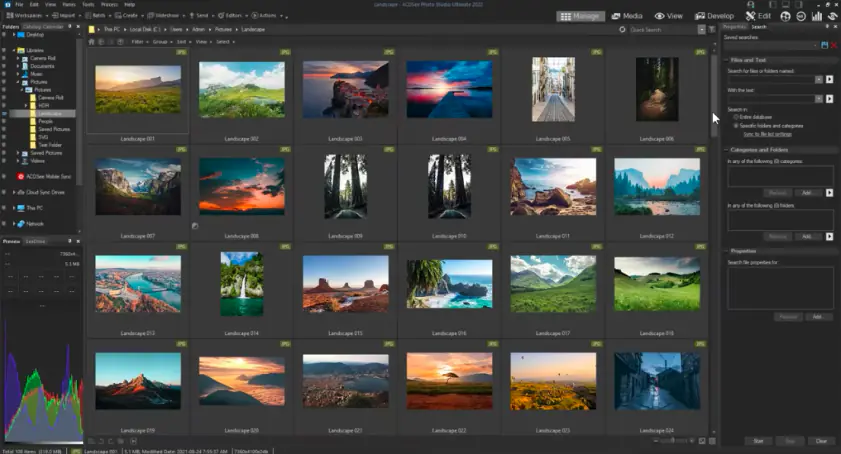Open Media mode
This screenshot has height=454, width=841.
tap(627, 16)
